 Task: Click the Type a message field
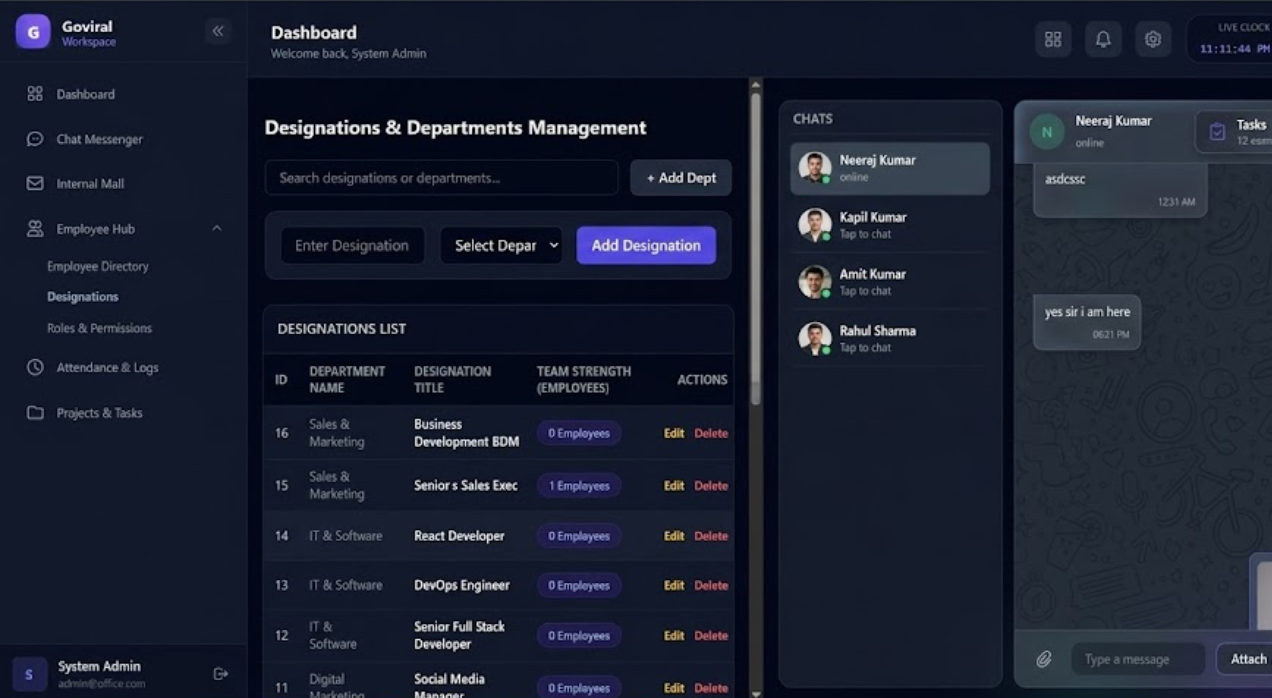click(x=1138, y=659)
